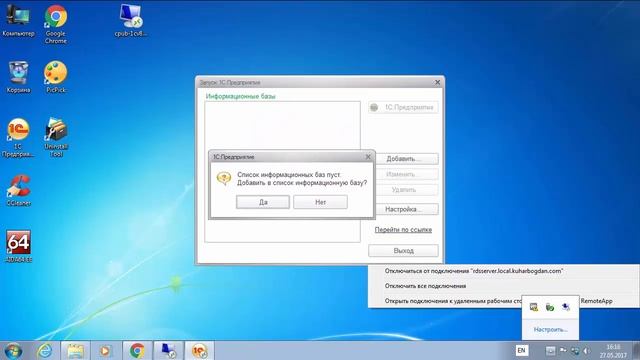Screen dimensions: 640x360
Task: Open Google Chrome desktop shortcut
Action: (x=56, y=24)
